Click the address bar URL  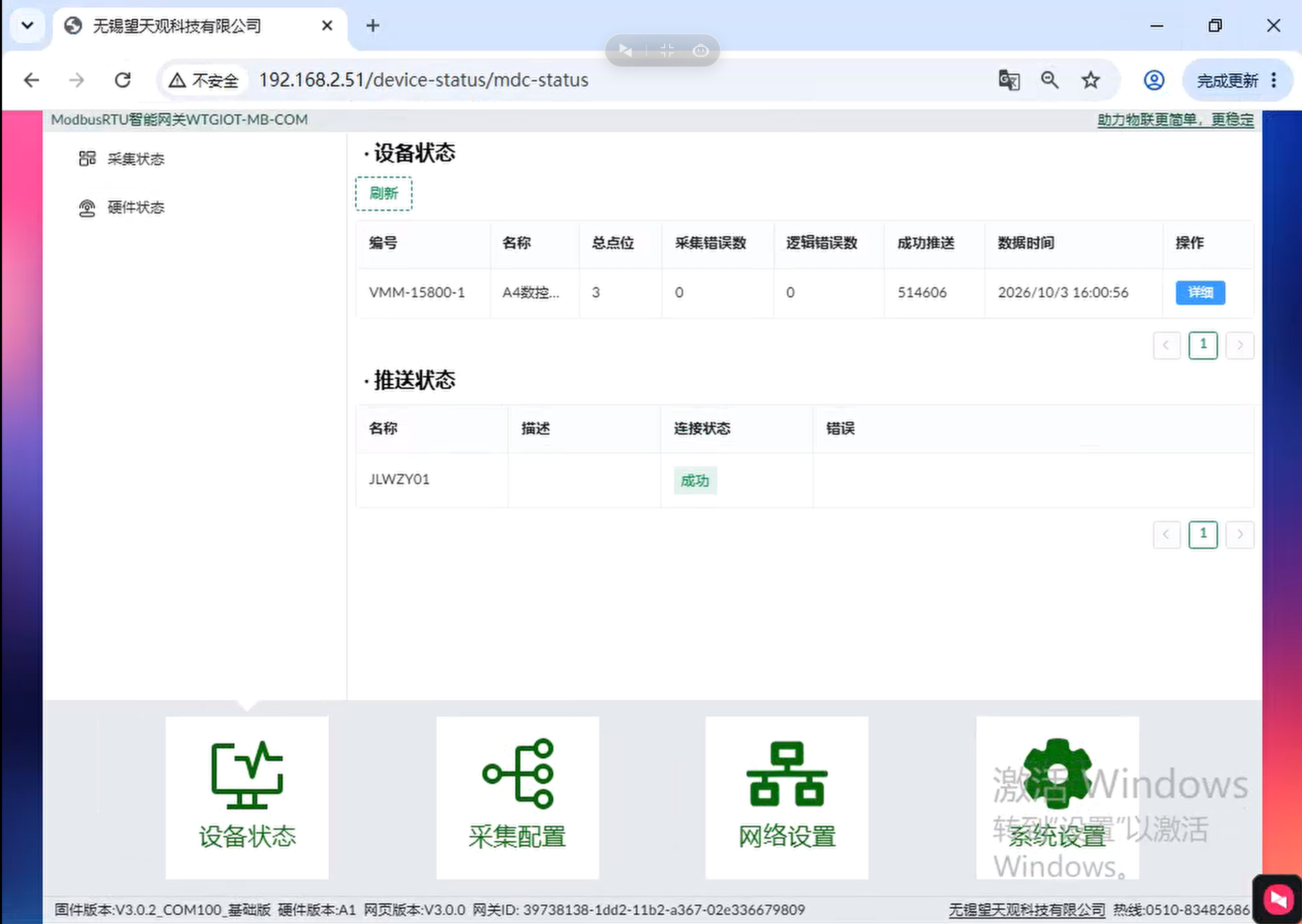(x=424, y=80)
